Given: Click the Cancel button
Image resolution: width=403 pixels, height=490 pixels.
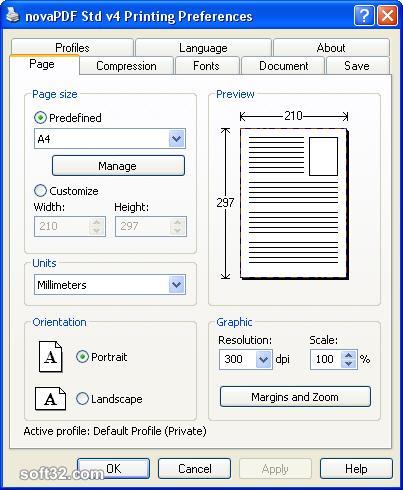Looking at the screenshot, I should point(194,468).
